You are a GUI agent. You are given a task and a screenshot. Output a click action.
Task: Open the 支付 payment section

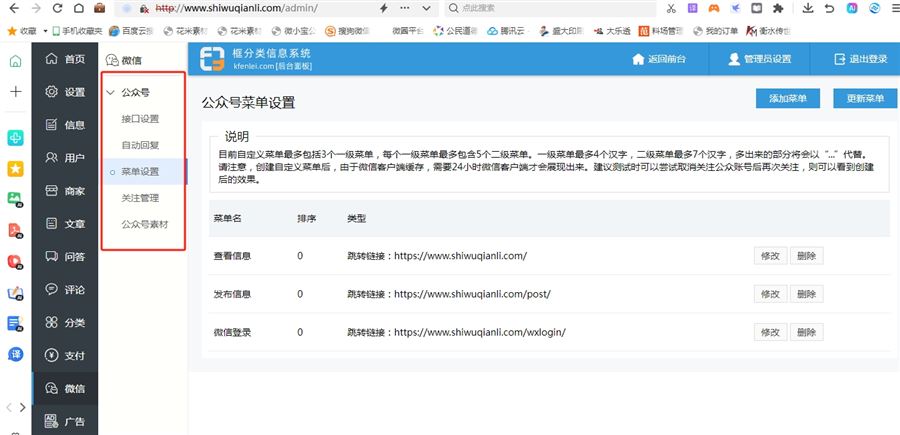pyautogui.click(x=52, y=355)
